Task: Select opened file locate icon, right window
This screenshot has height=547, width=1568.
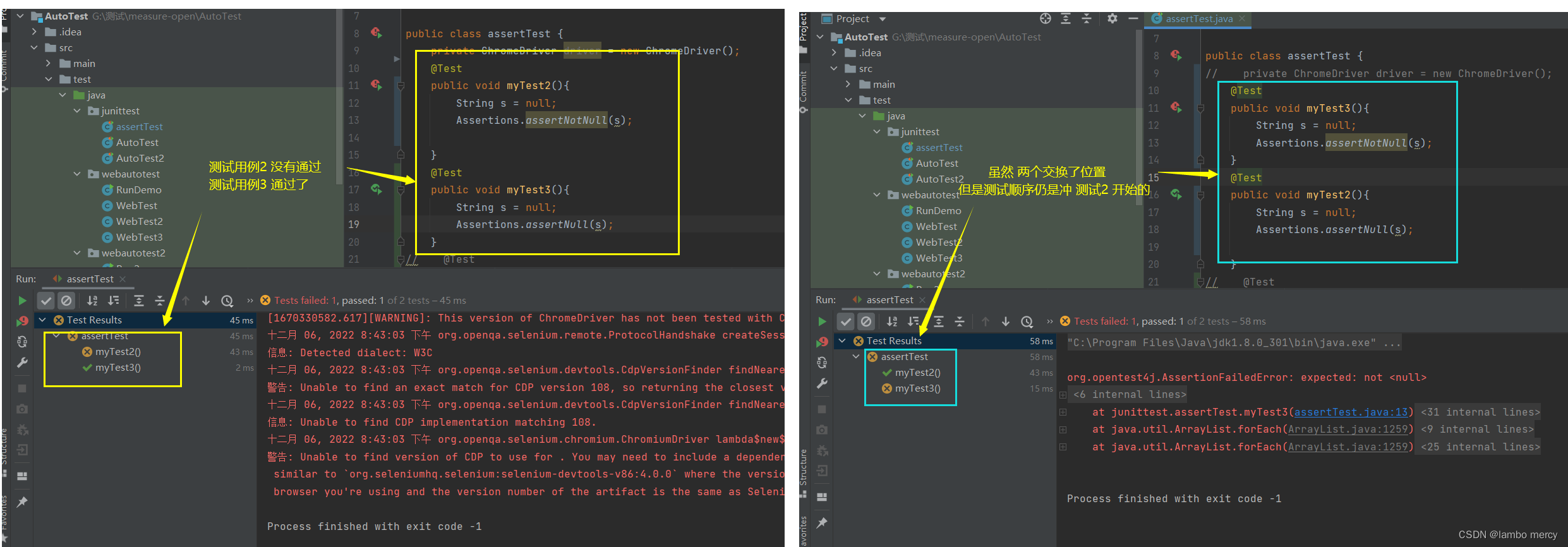Action: point(1046,19)
